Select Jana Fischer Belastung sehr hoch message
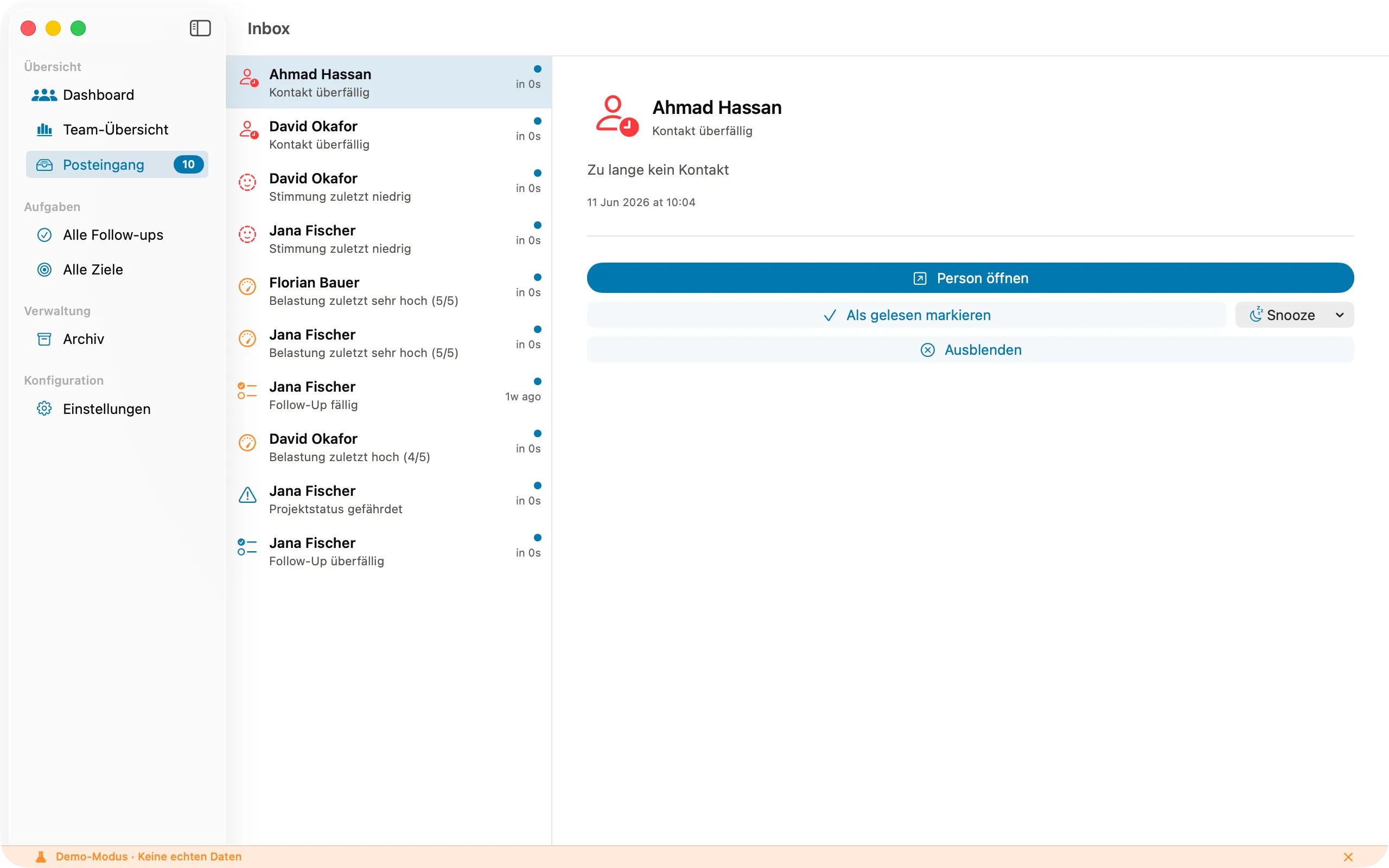The image size is (1389, 868). [x=388, y=343]
